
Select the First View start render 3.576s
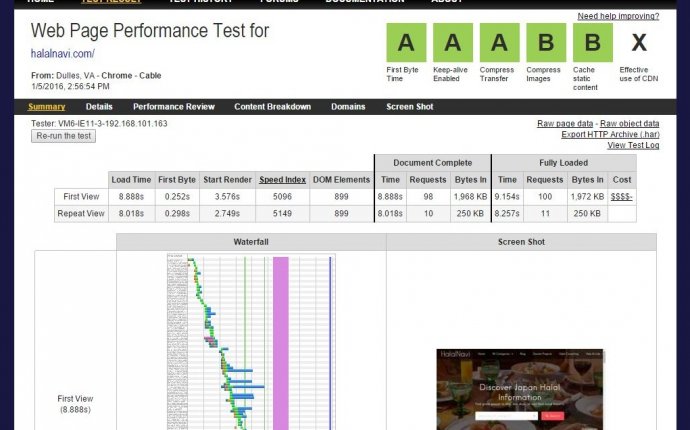tap(227, 197)
